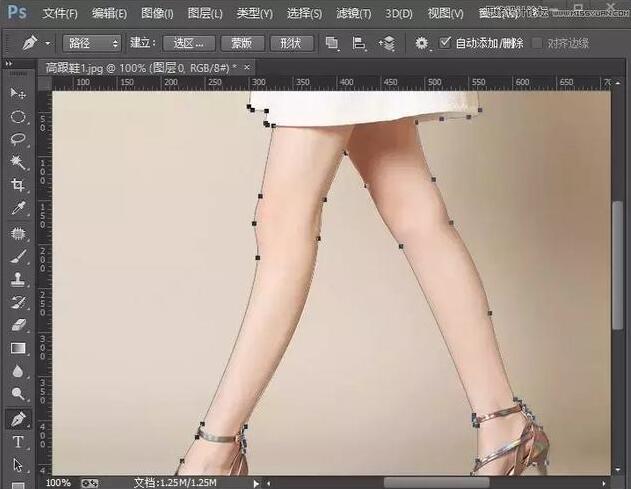Select the Eyedropper tool
The width and height of the screenshot is (631, 489).
click(x=18, y=208)
